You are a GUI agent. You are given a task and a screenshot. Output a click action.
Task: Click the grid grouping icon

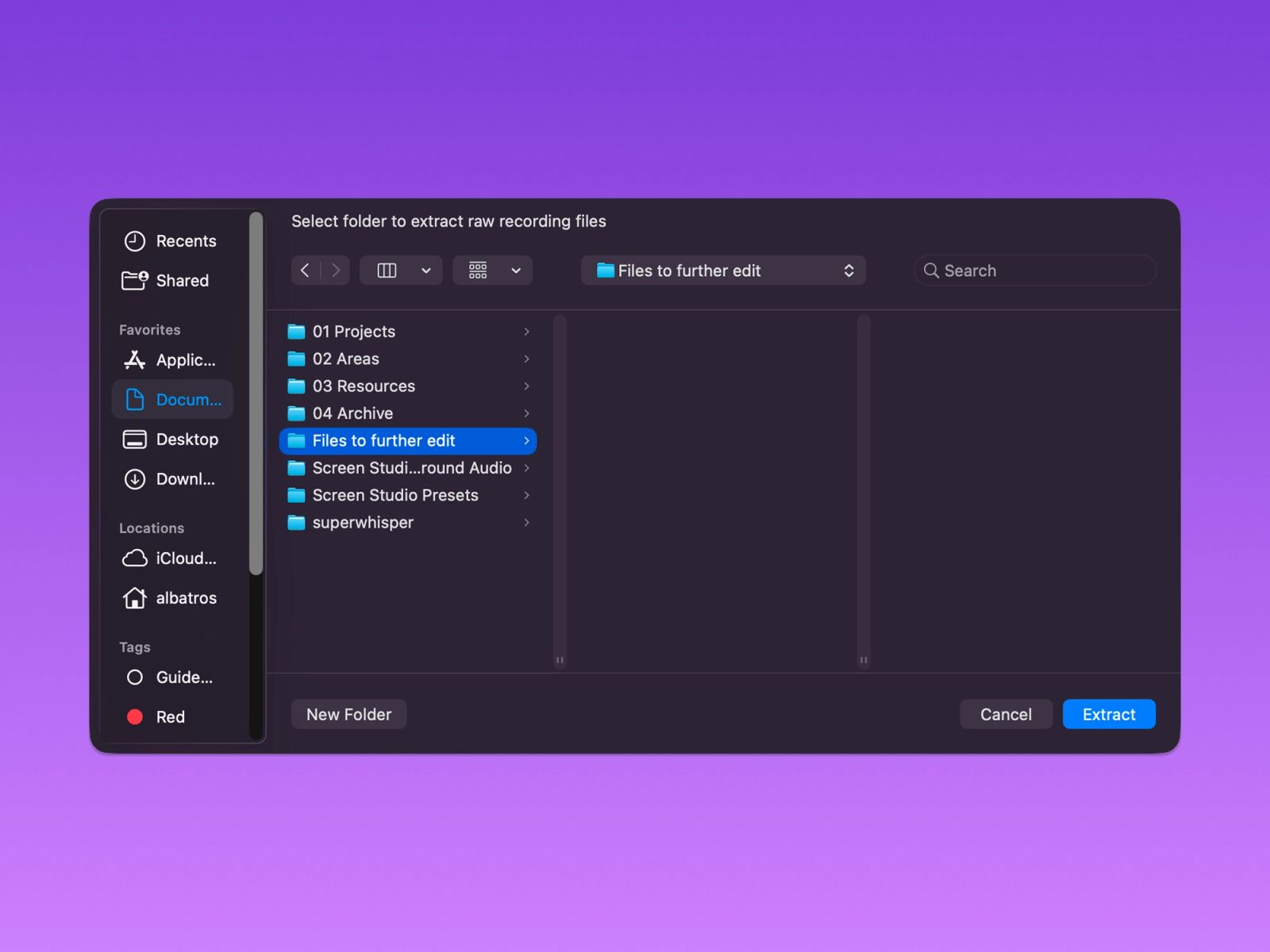pos(478,271)
